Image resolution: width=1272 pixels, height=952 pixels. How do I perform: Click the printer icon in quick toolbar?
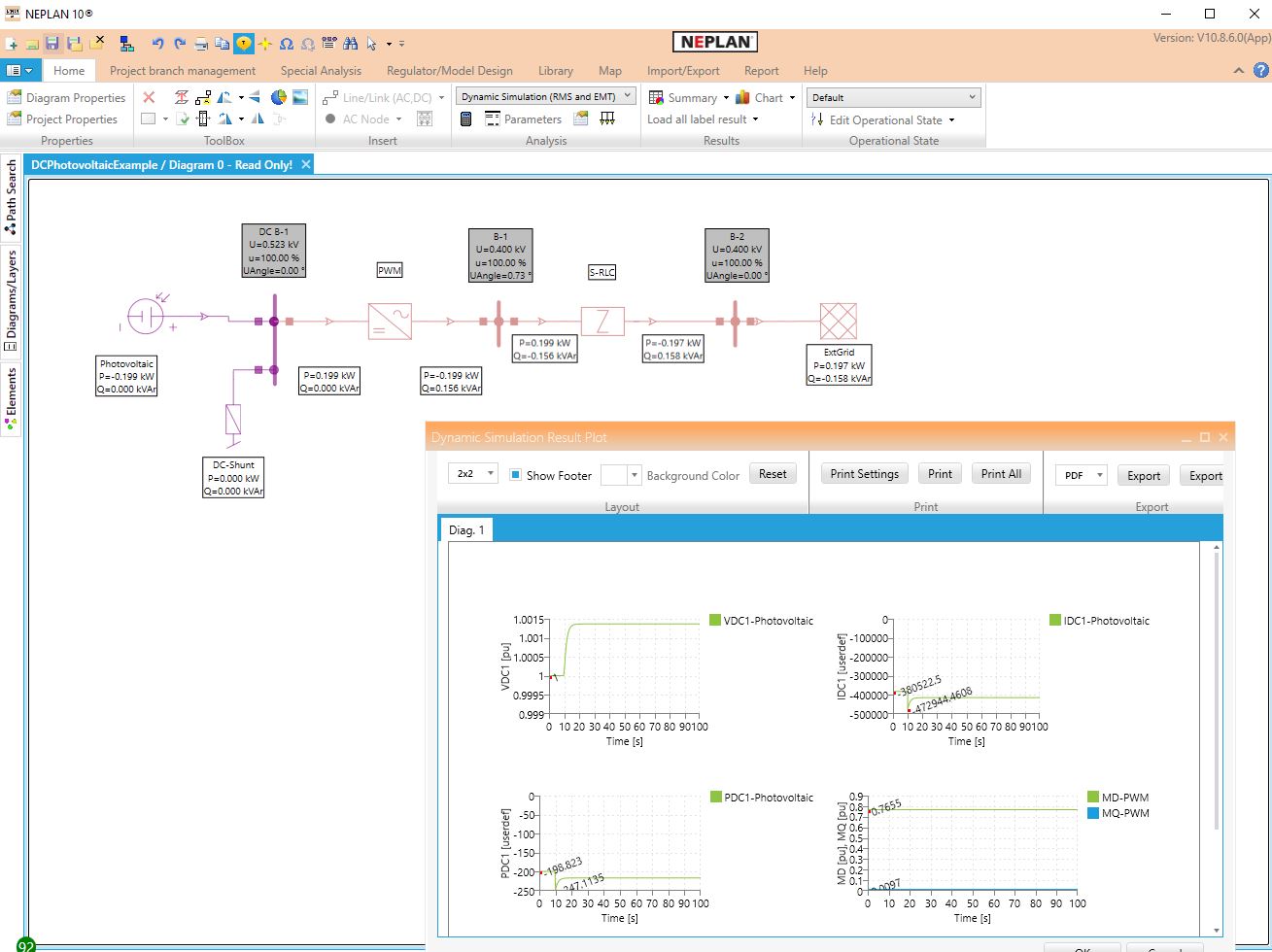coord(201,44)
